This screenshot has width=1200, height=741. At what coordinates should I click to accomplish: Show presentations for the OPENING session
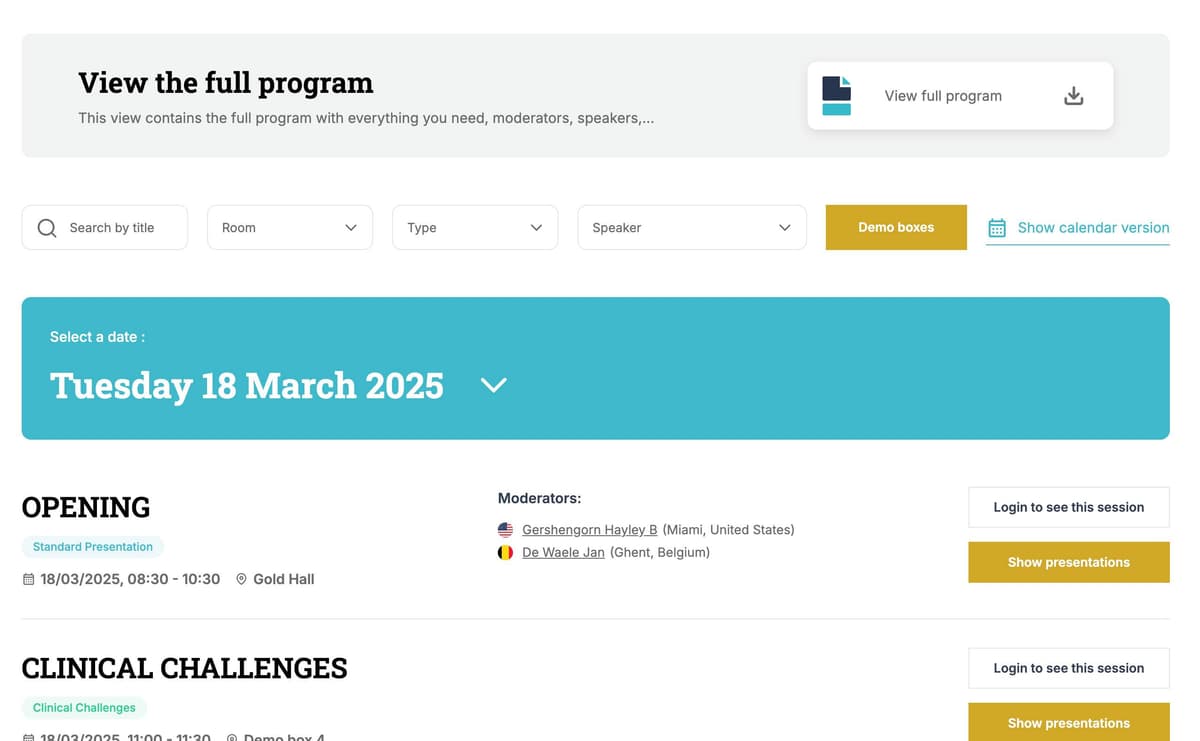coord(1068,562)
